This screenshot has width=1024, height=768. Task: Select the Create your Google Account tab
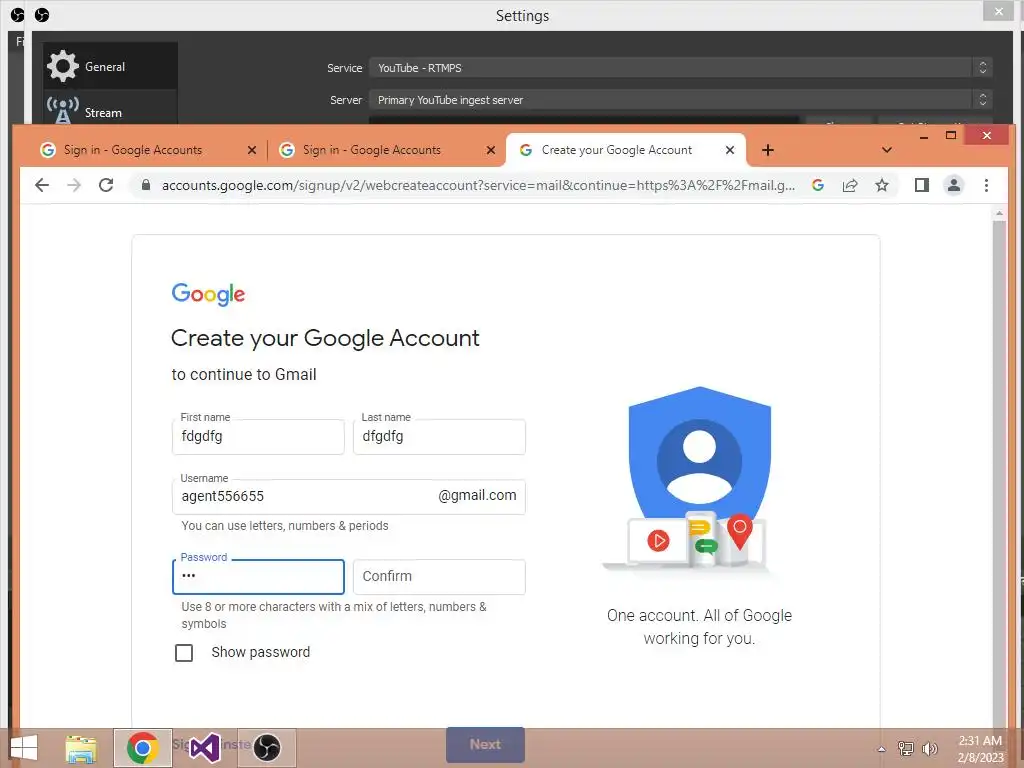626,150
